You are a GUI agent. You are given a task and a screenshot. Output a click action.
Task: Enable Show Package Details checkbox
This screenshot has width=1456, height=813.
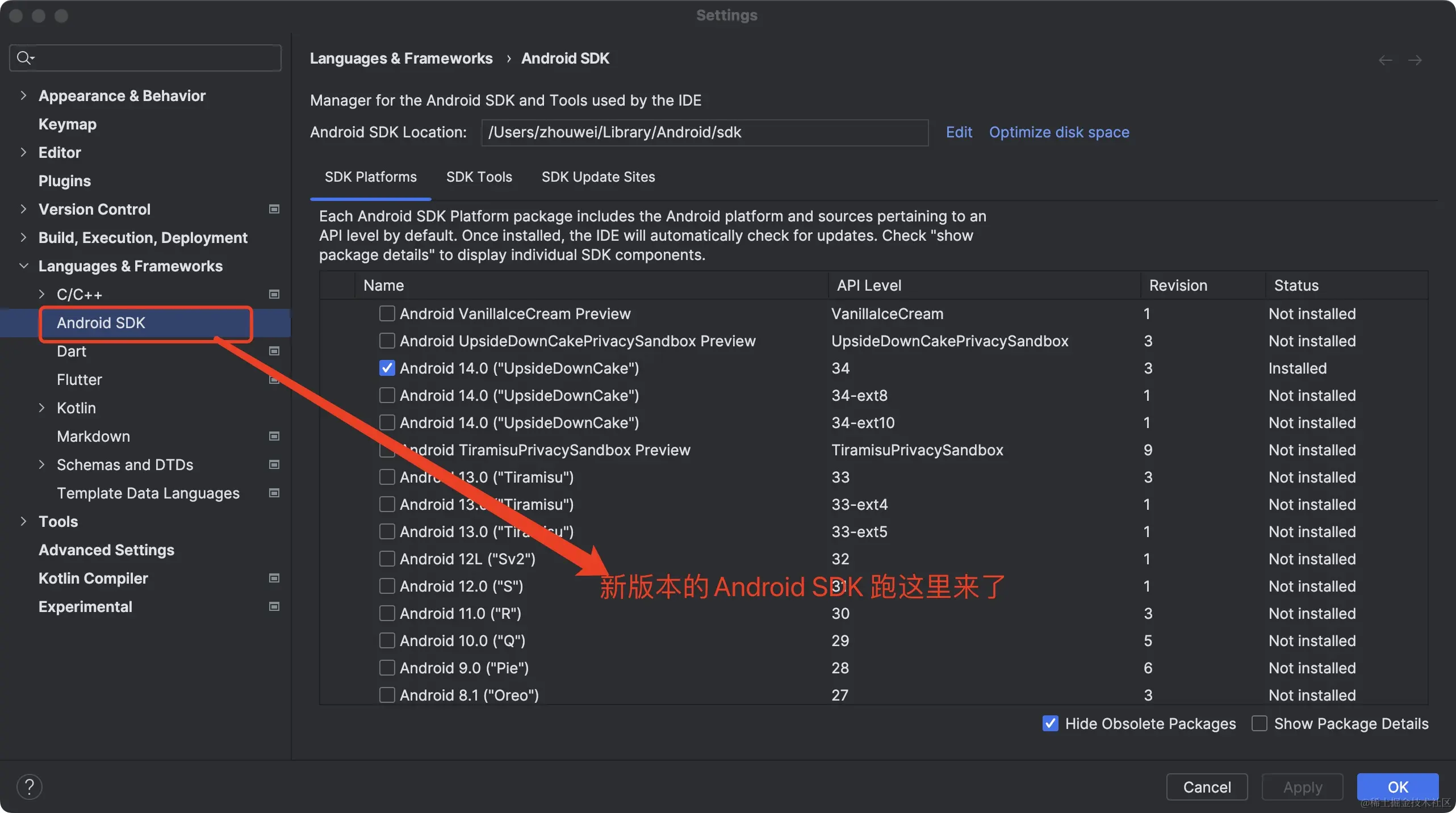tap(1260, 724)
